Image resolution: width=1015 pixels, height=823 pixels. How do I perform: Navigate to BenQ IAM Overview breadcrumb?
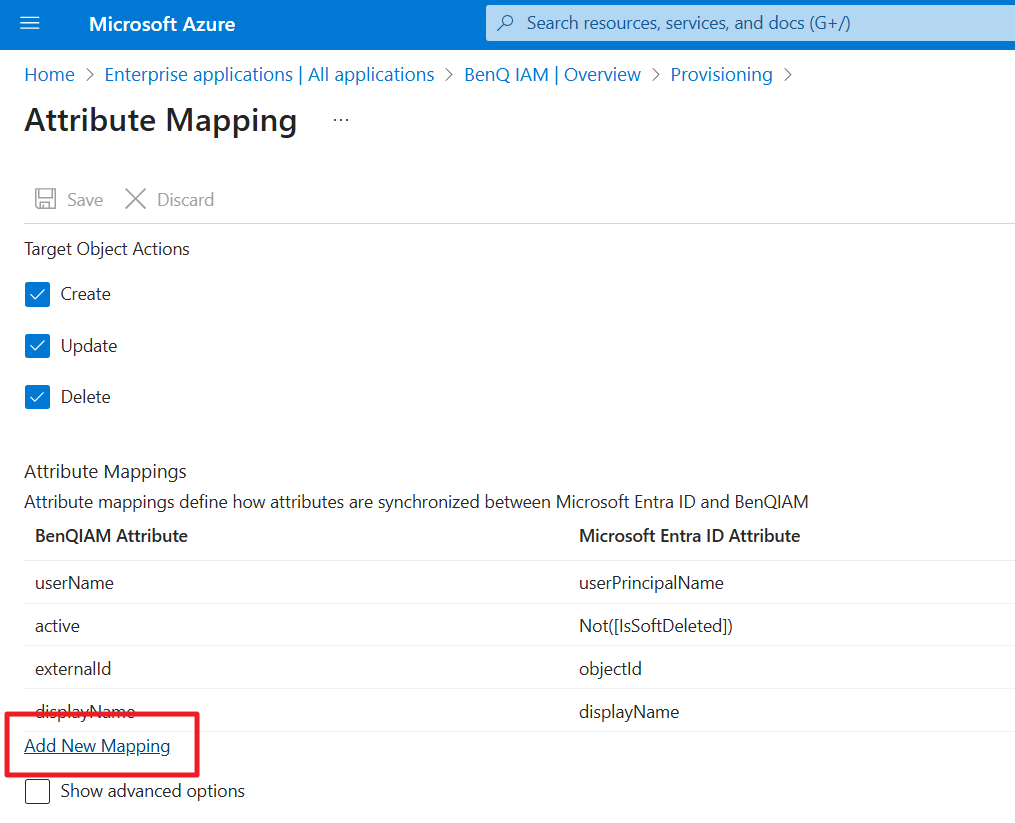[552, 75]
